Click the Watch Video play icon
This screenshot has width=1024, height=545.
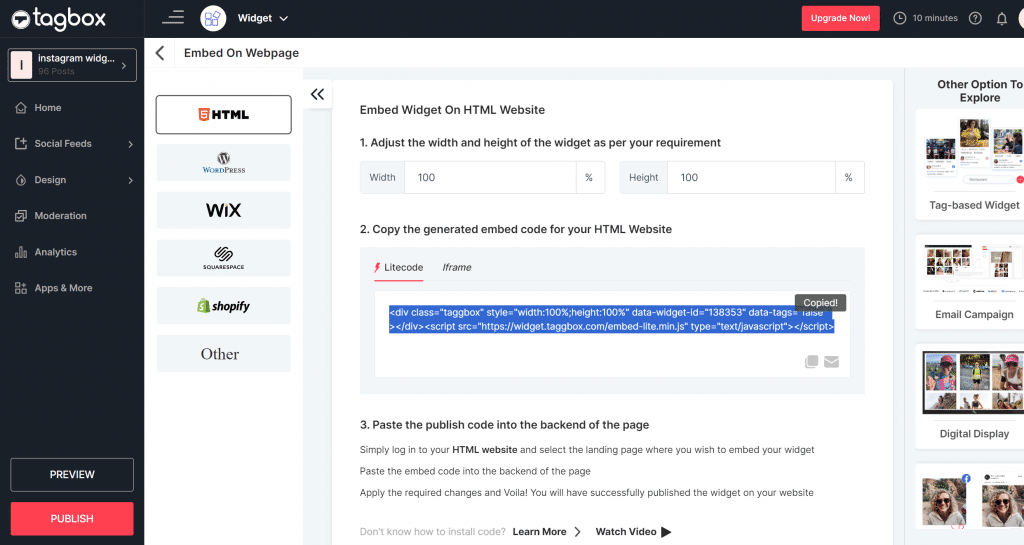[666, 532]
